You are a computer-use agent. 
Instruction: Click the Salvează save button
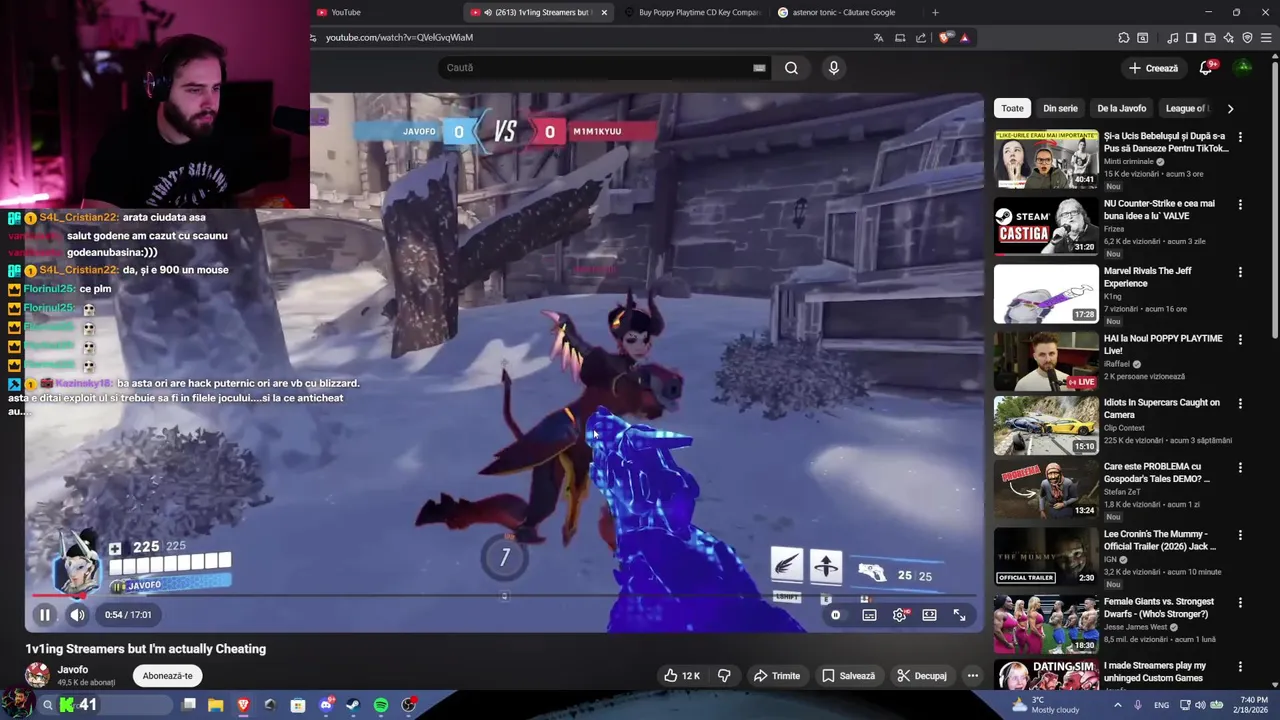click(x=848, y=676)
